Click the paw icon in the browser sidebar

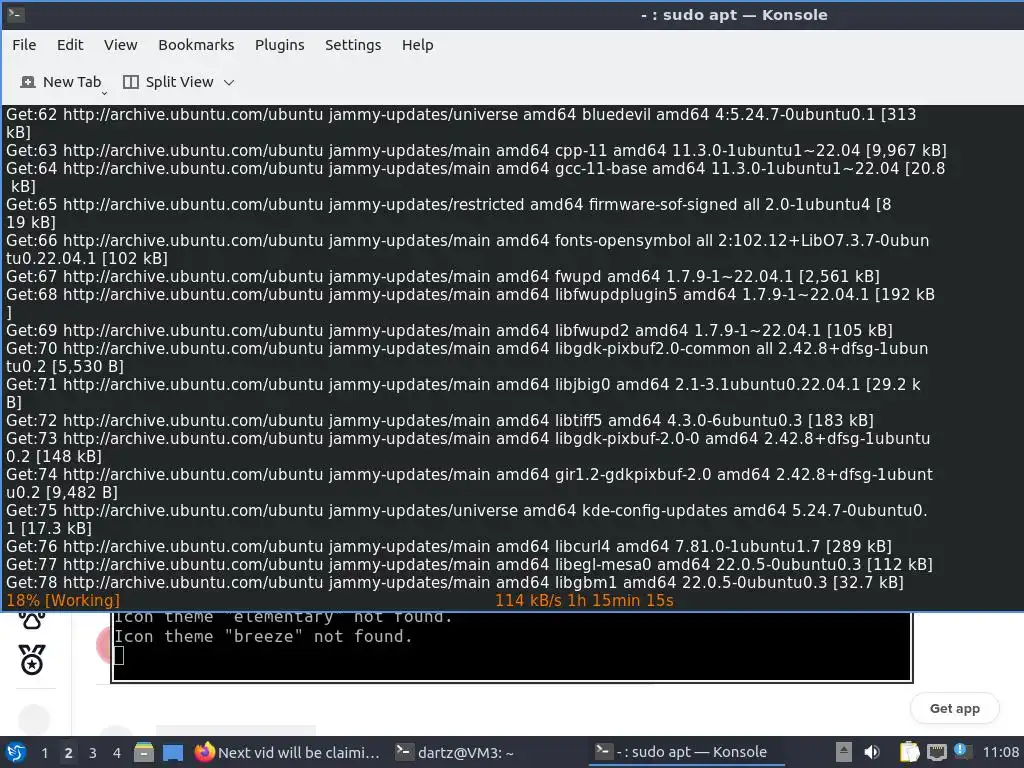pos(32,620)
